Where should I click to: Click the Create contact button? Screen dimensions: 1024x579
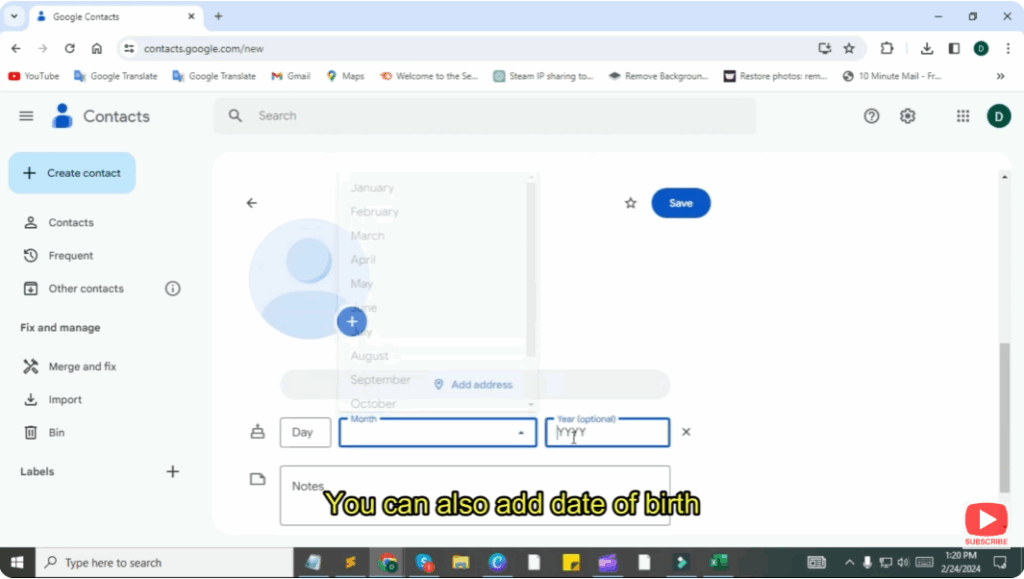(x=71, y=172)
